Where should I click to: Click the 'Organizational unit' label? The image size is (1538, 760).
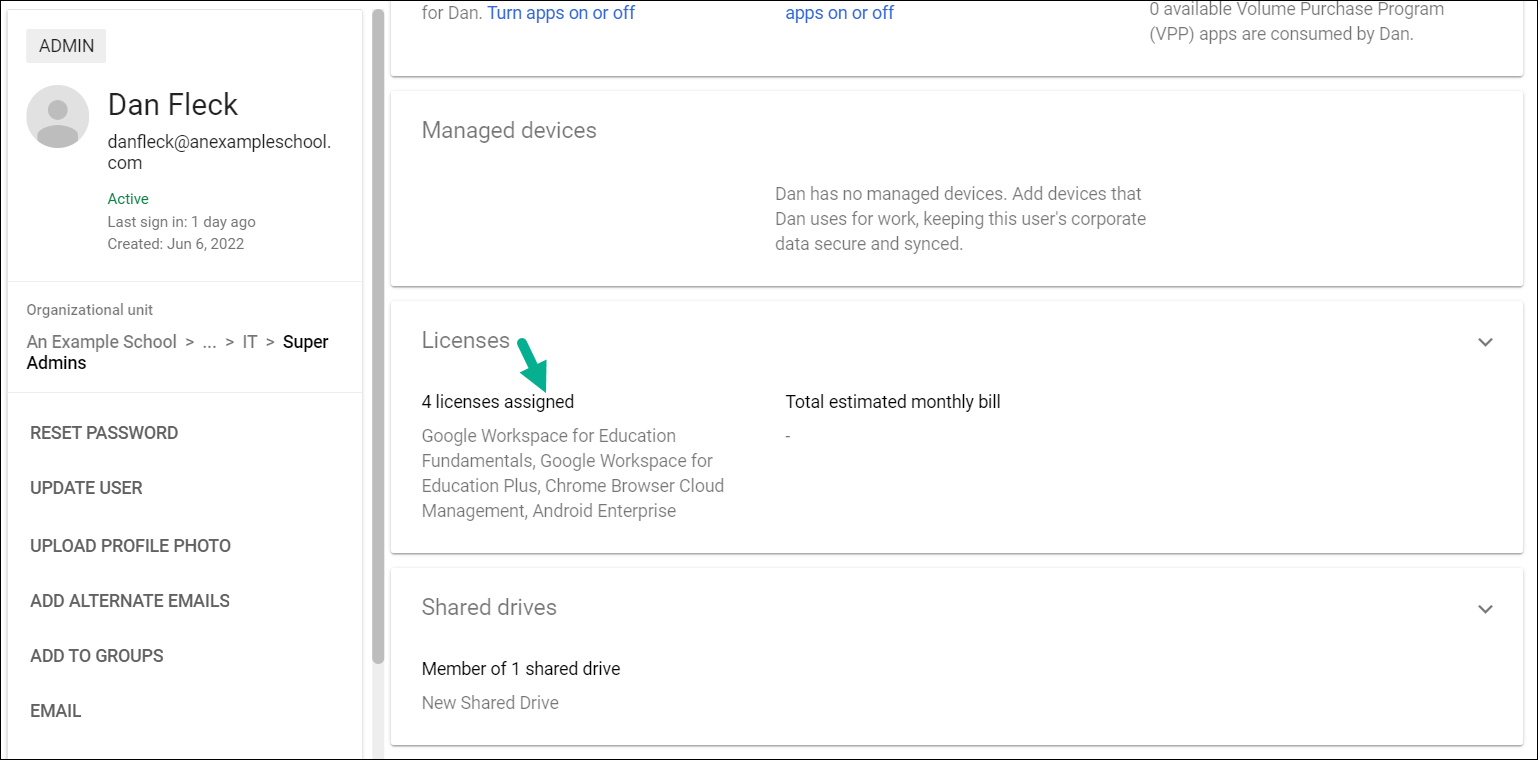pos(90,310)
